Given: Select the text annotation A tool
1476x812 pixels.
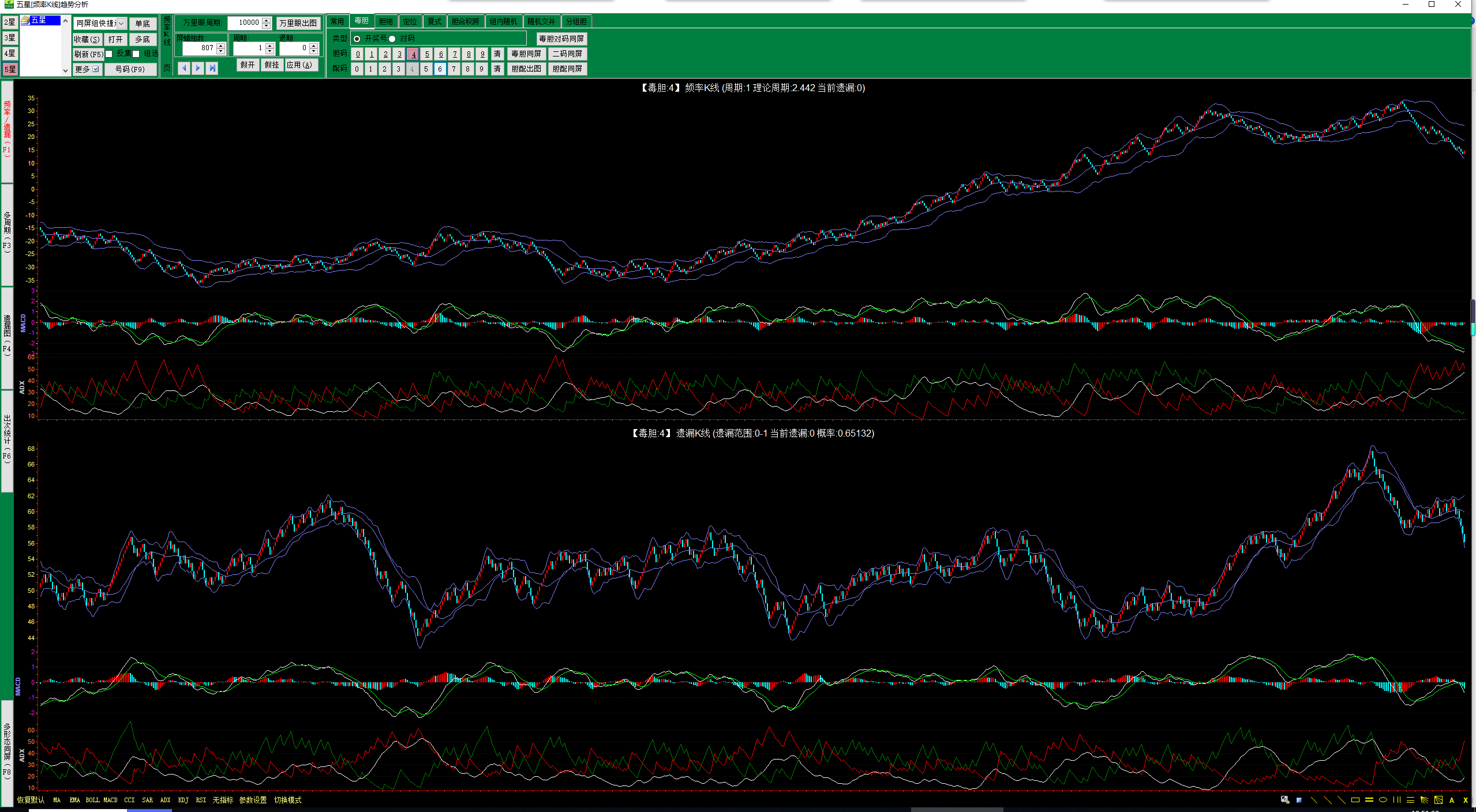Looking at the screenshot, I should [x=1452, y=800].
